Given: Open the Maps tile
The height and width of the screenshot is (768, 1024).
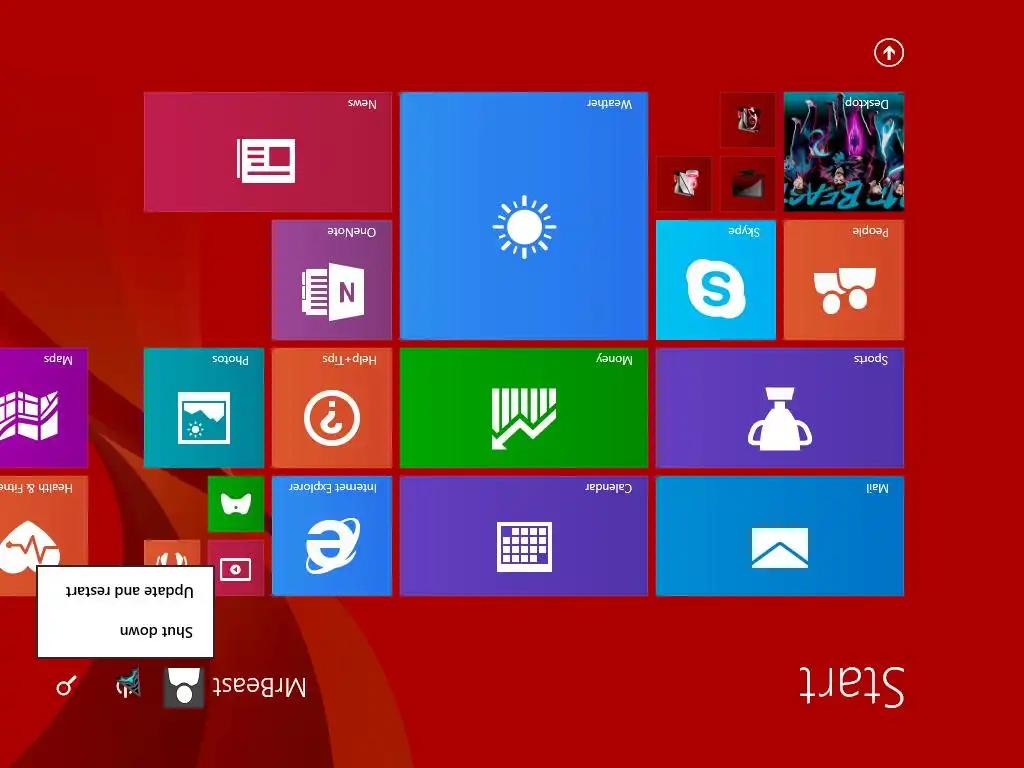Looking at the screenshot, I should 44,408.
